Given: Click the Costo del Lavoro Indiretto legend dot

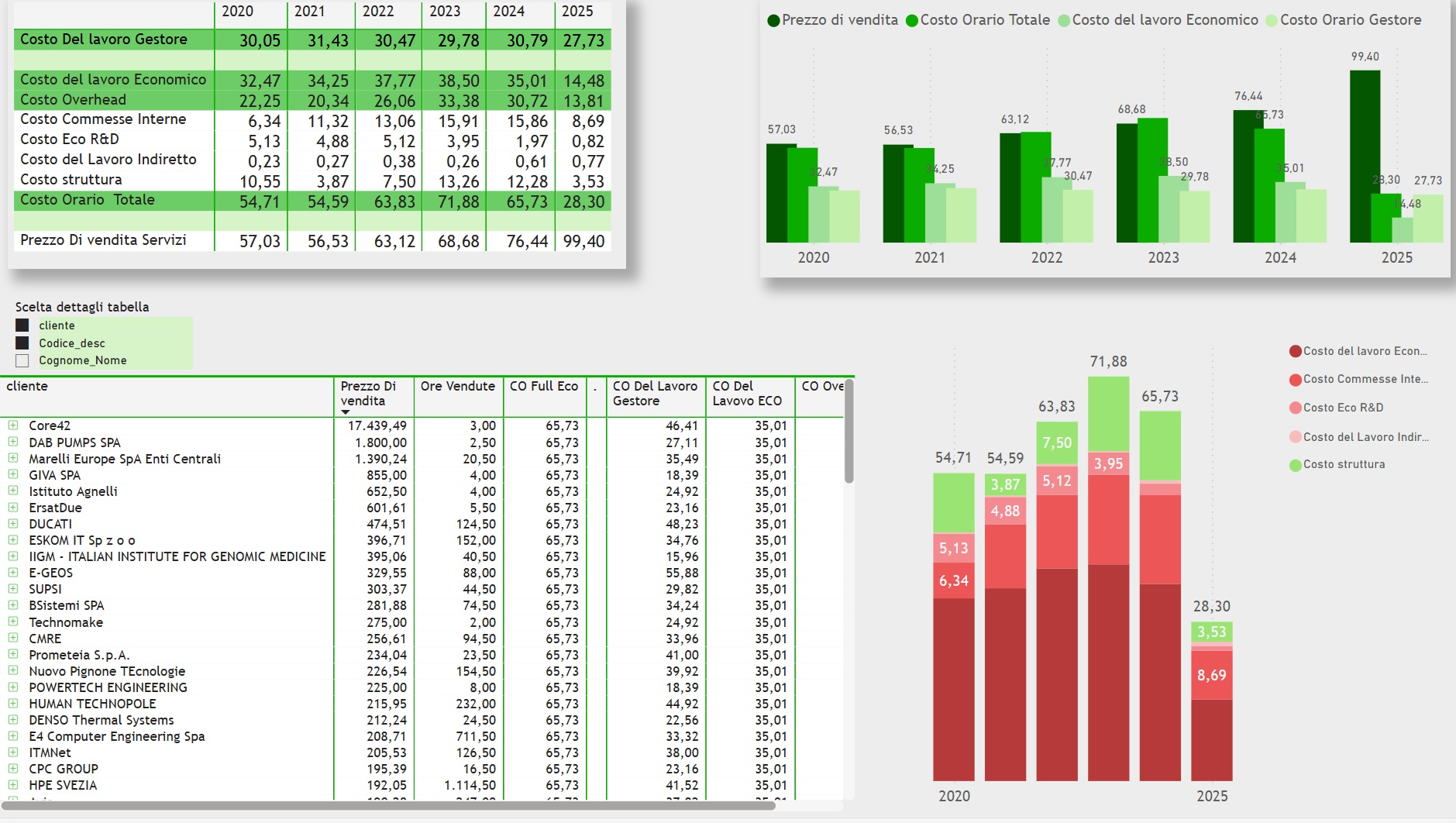Looking at the screenshot, I should 1295,437.
